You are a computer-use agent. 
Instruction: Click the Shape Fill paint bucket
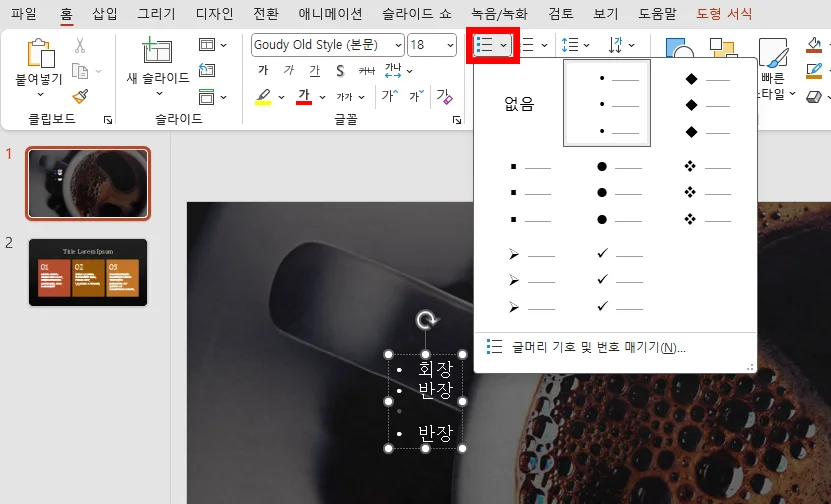pos(814,45)
